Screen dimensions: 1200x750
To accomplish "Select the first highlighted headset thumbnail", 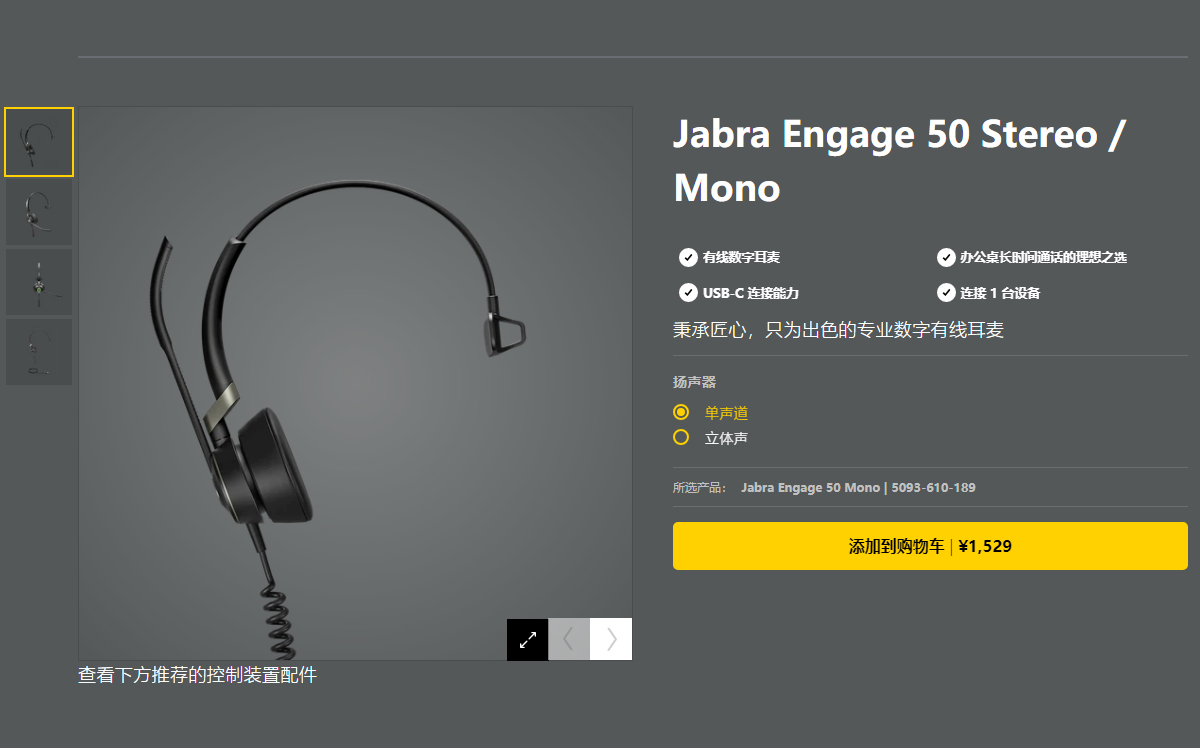I will pos(39,142).
